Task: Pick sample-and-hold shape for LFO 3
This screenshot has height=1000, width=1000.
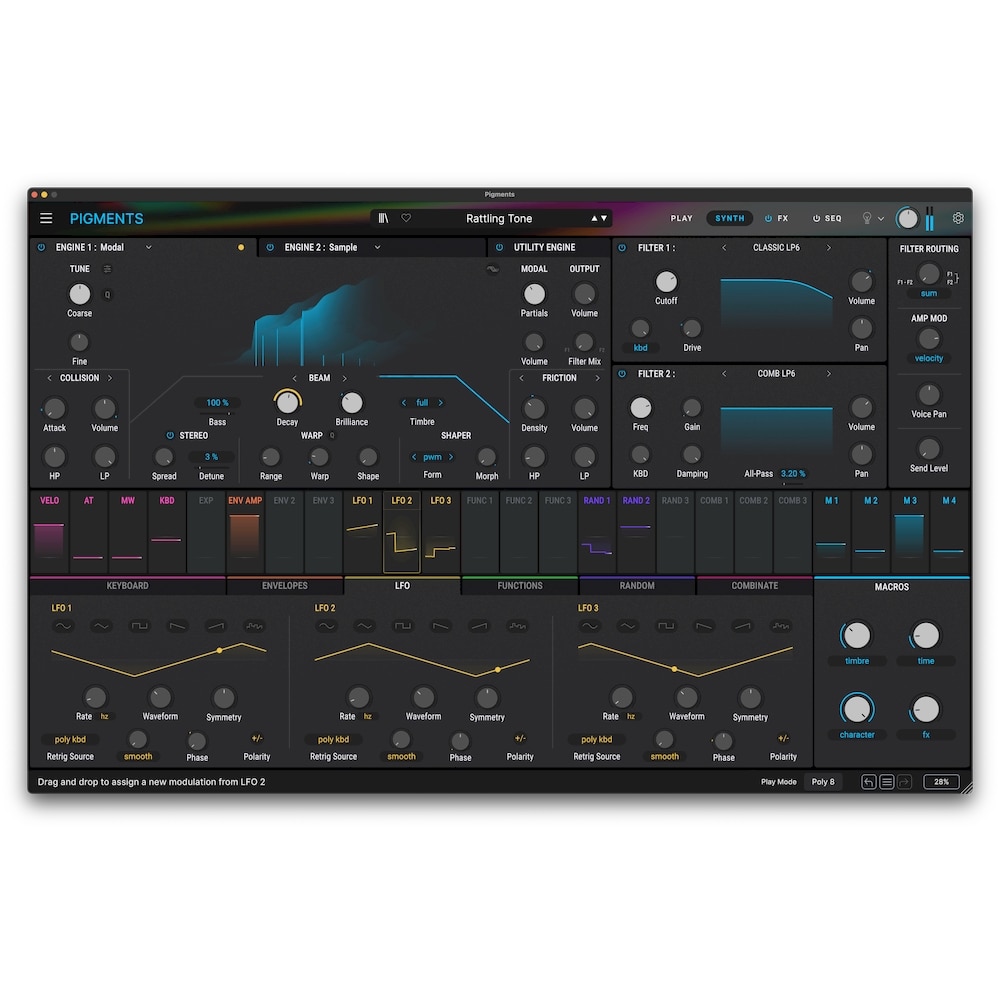Action: pos(780,626)
